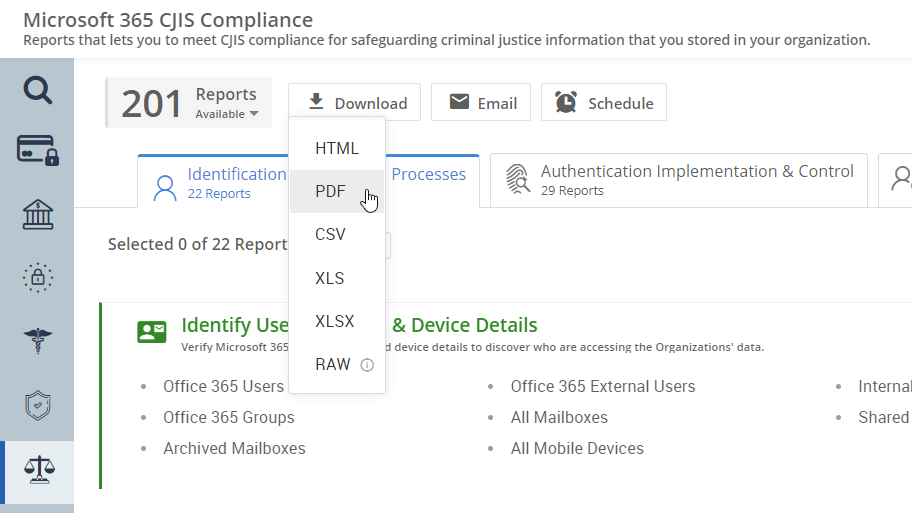Open the Office 365 External Users report
The height and width of the screenshot is (513, 912).
tap(602, 387)
